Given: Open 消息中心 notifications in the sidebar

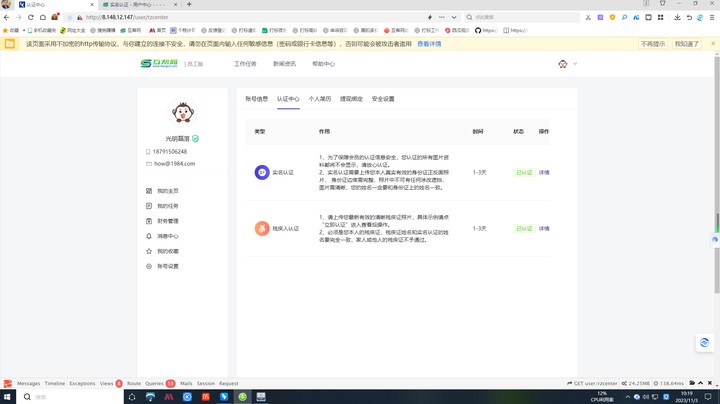Looking at the screenshot, I should pyautogui.click(x=167, y=236).
